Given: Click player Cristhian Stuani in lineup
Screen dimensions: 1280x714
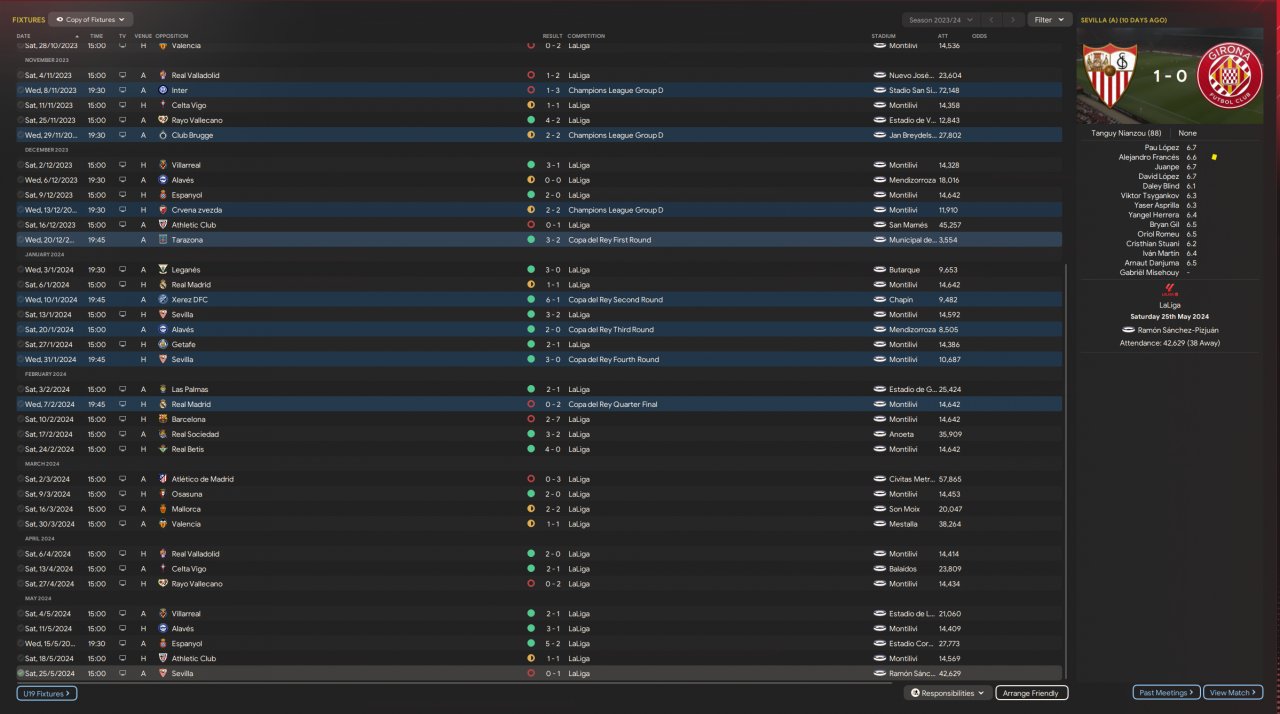Looking at the screenshot, I should [1152, 244].
